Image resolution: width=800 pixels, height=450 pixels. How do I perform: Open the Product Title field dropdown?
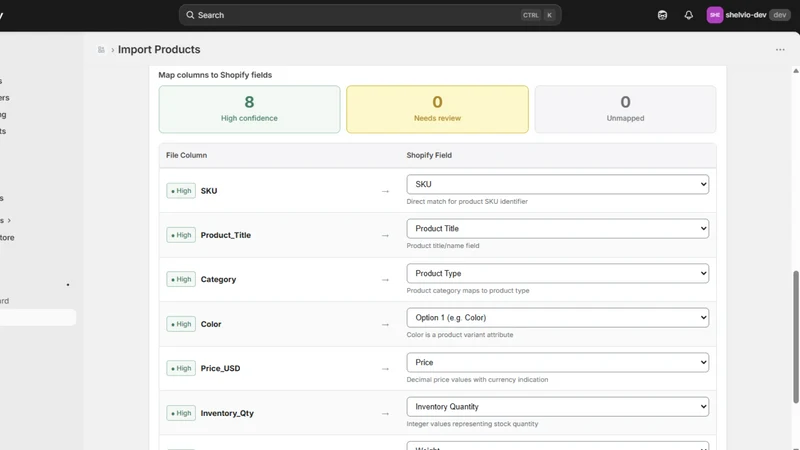point(557,229)
